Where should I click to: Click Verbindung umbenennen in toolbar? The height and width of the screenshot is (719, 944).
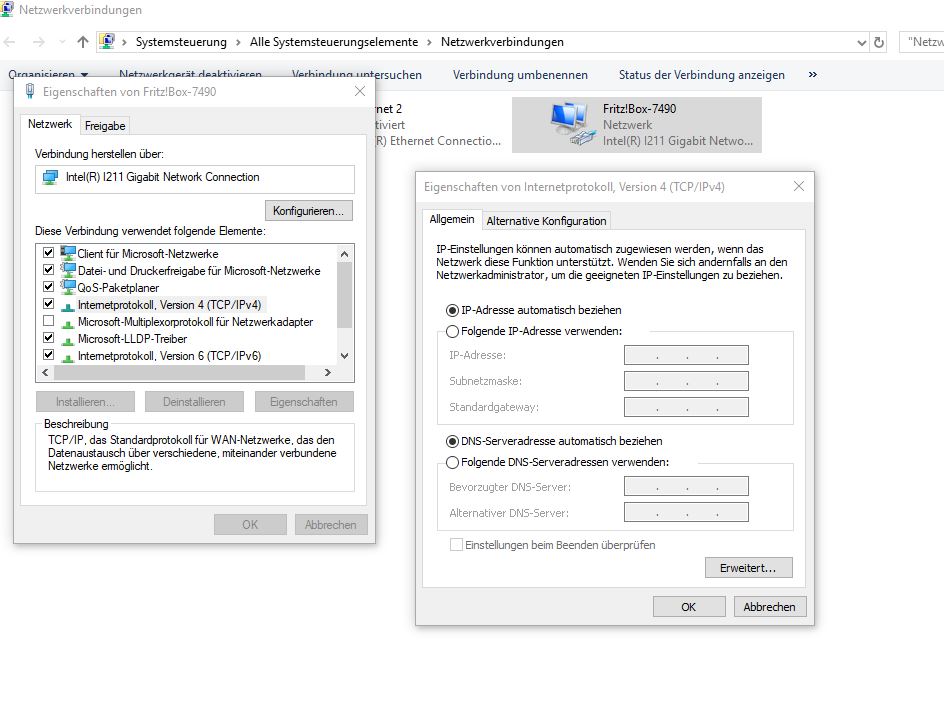[x=520, y=75]
